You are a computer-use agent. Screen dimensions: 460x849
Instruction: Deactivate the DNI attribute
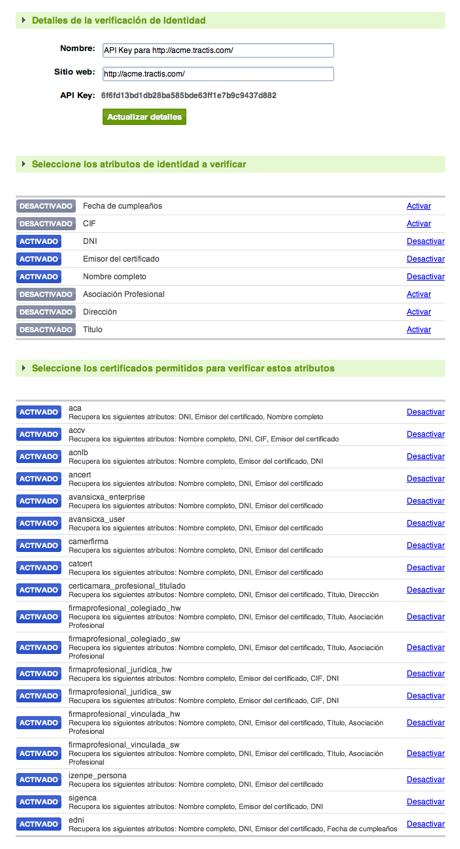point(425,241)
